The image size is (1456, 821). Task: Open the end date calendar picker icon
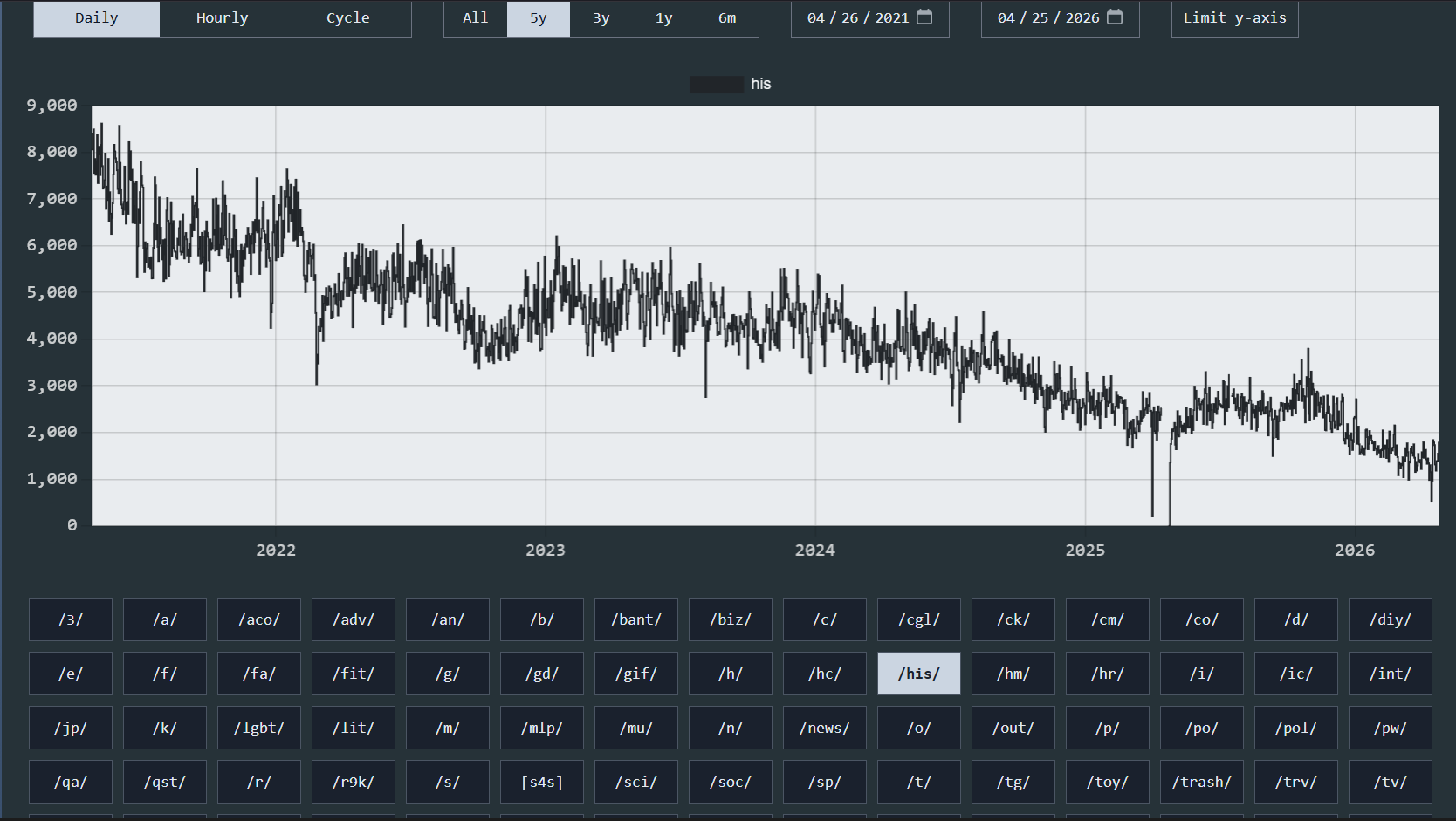1115,17
